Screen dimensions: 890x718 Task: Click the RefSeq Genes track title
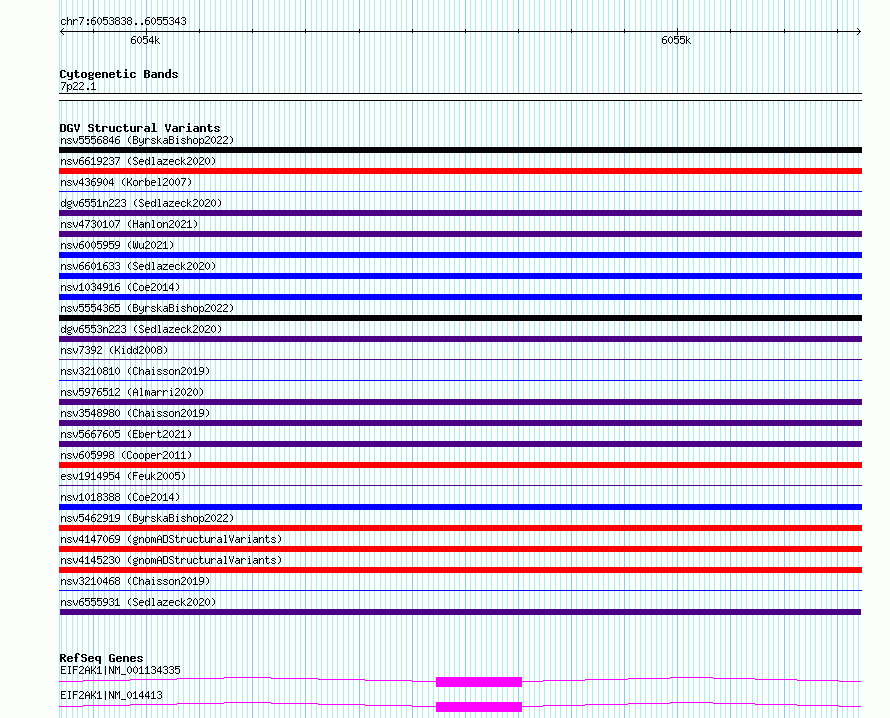point(101,658)
